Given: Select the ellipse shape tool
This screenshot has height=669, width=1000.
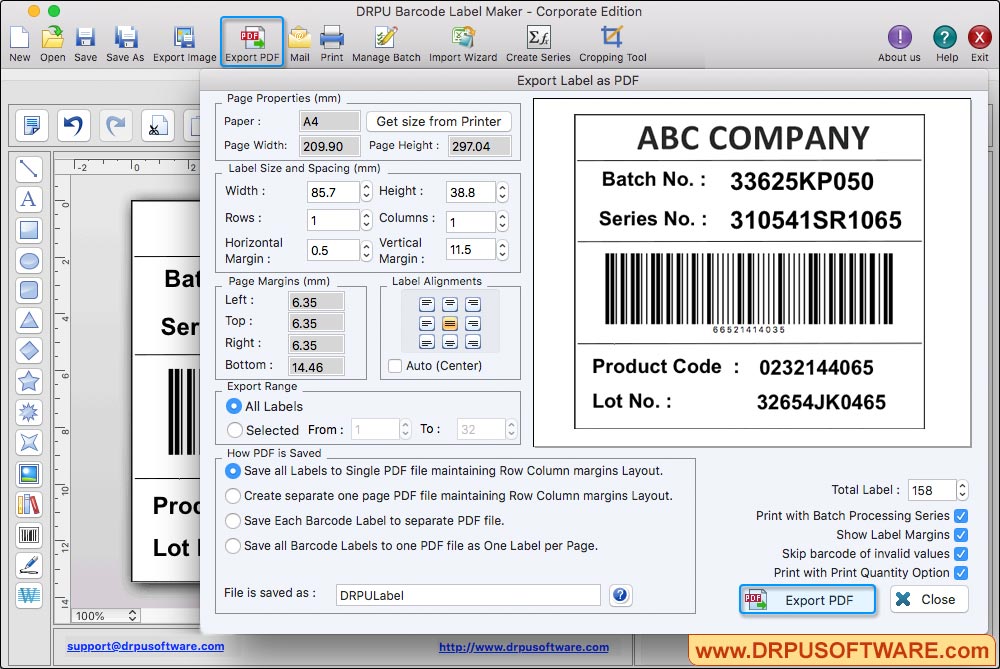Looking at the screenshot, I should pos(29,260).
